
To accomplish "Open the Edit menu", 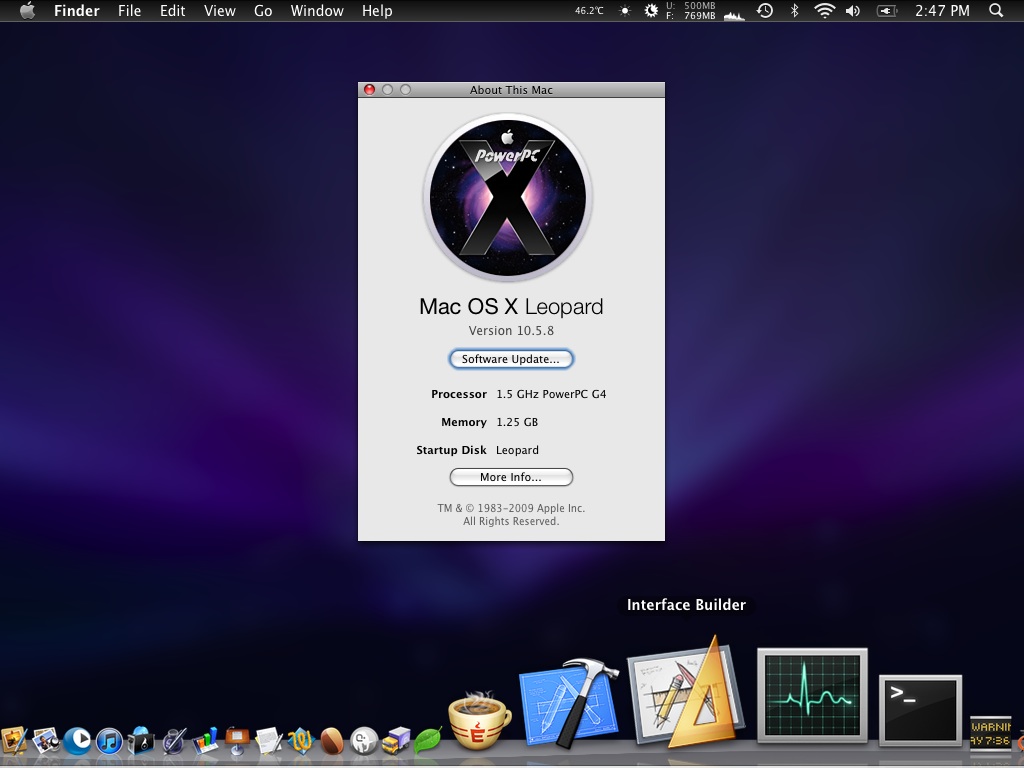I will (x=172, y=10).
